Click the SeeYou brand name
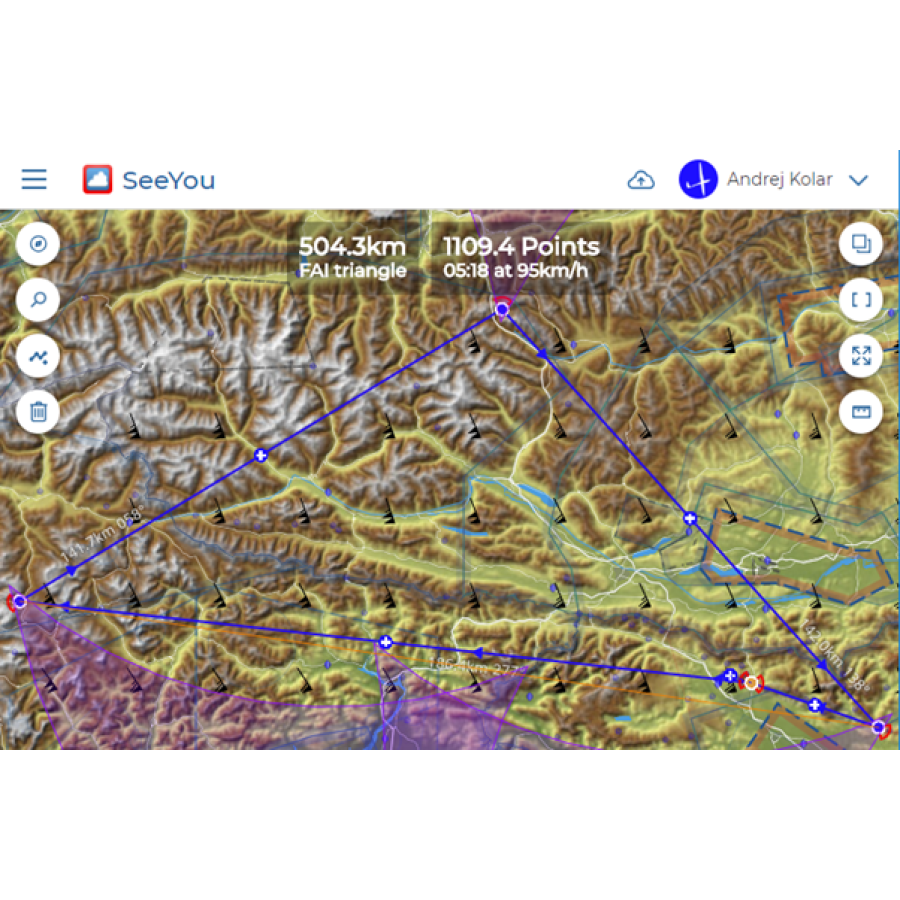900x900 pixels. [x=169, y=180]
